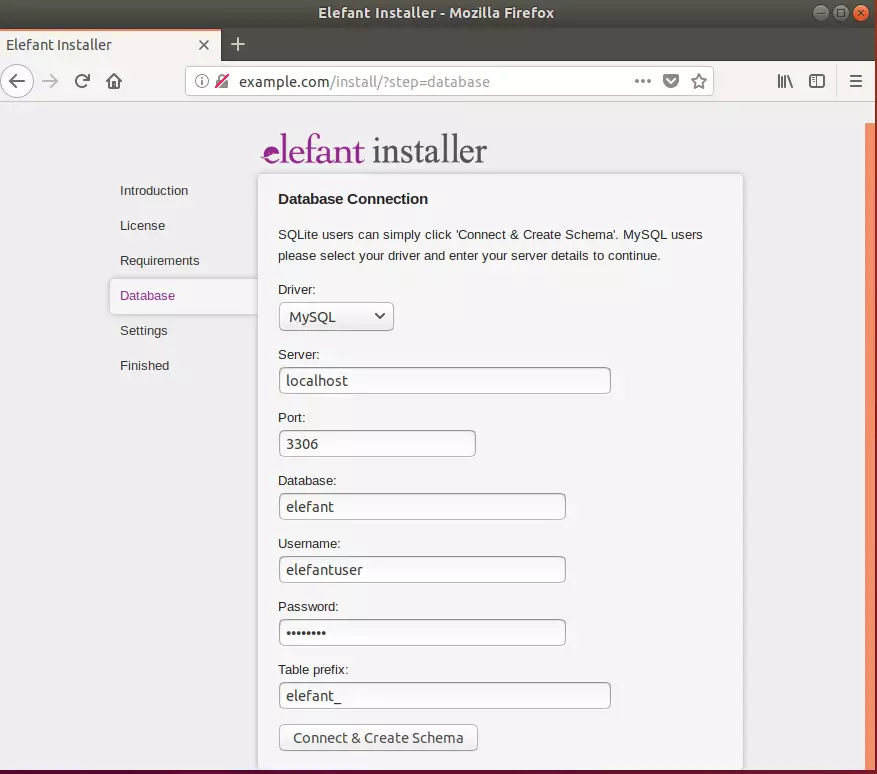Focus the Password input field

tap(422, 633)
